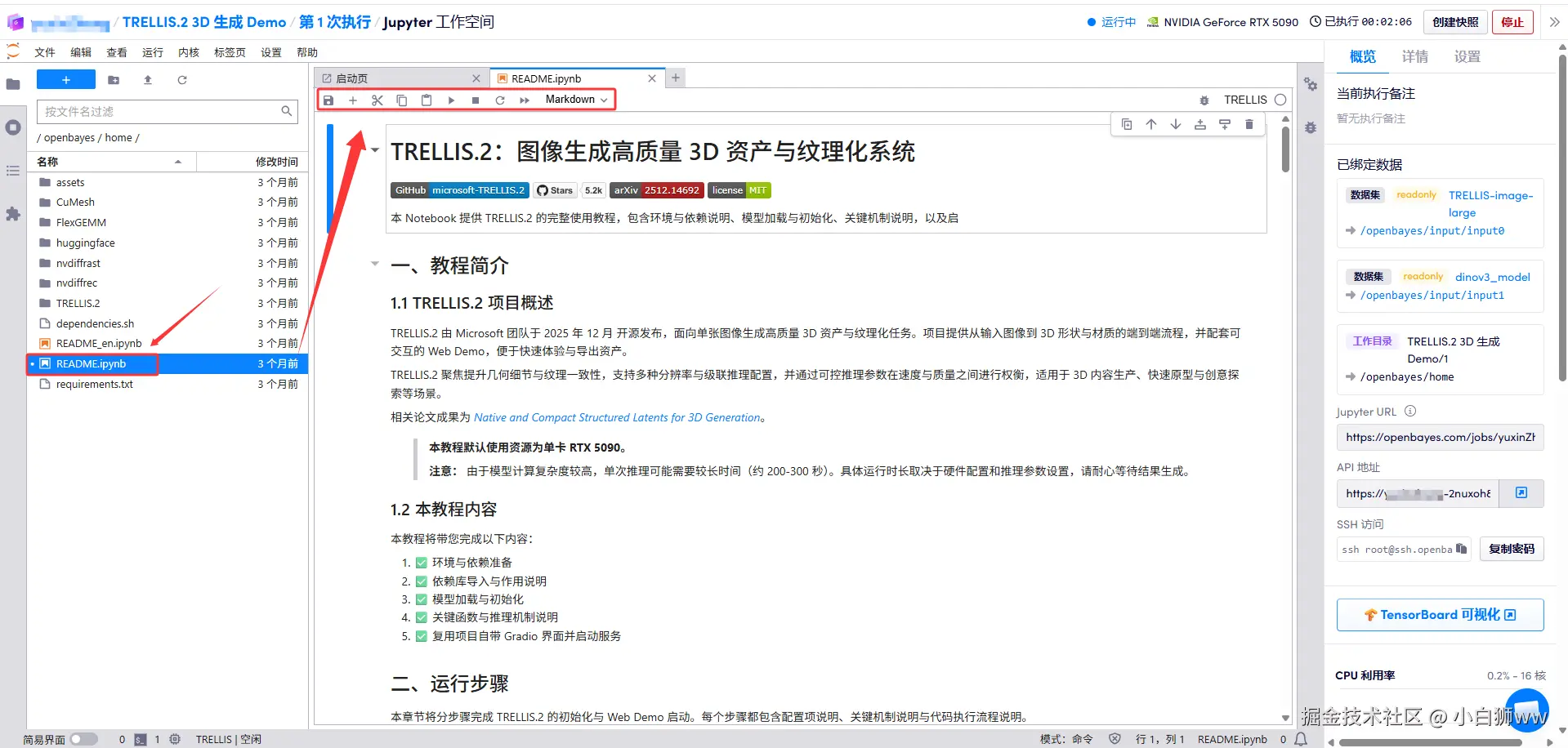Open the TRELLIS.2 folder in file list
This screenshot has height=748, width=1568.
point(168,303)
